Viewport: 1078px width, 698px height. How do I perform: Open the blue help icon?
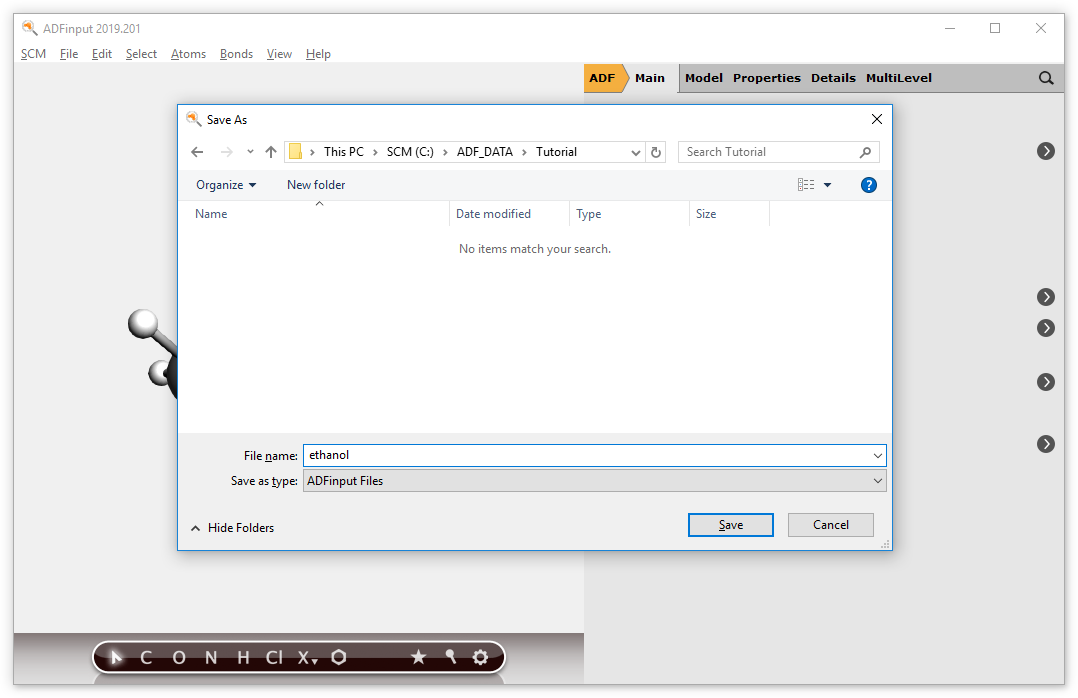[869, 185]
